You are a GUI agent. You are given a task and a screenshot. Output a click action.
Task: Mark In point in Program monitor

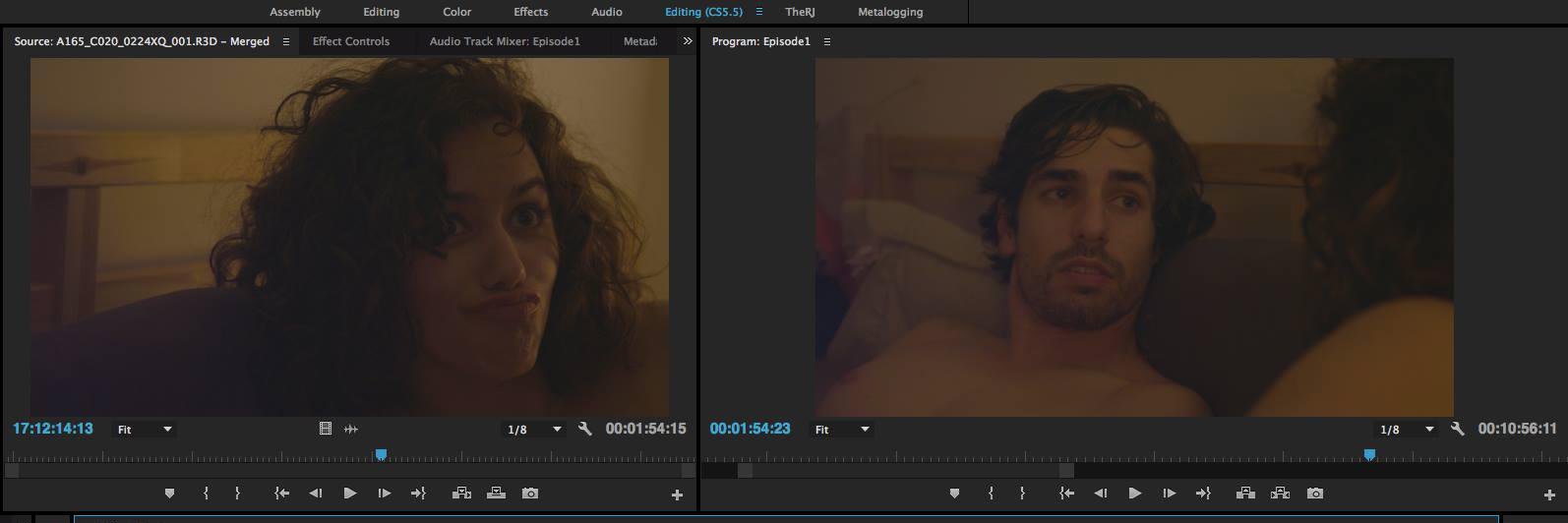pos(991,494)
